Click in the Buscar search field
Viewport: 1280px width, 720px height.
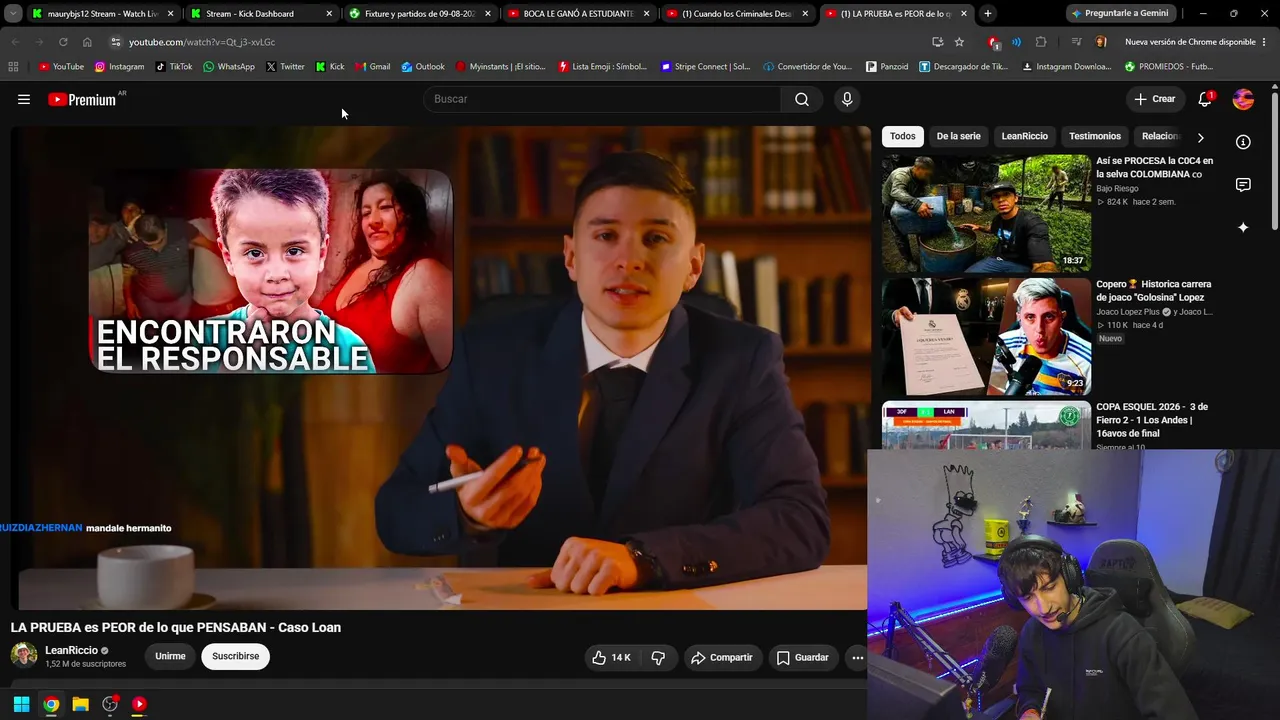(602, 99)
